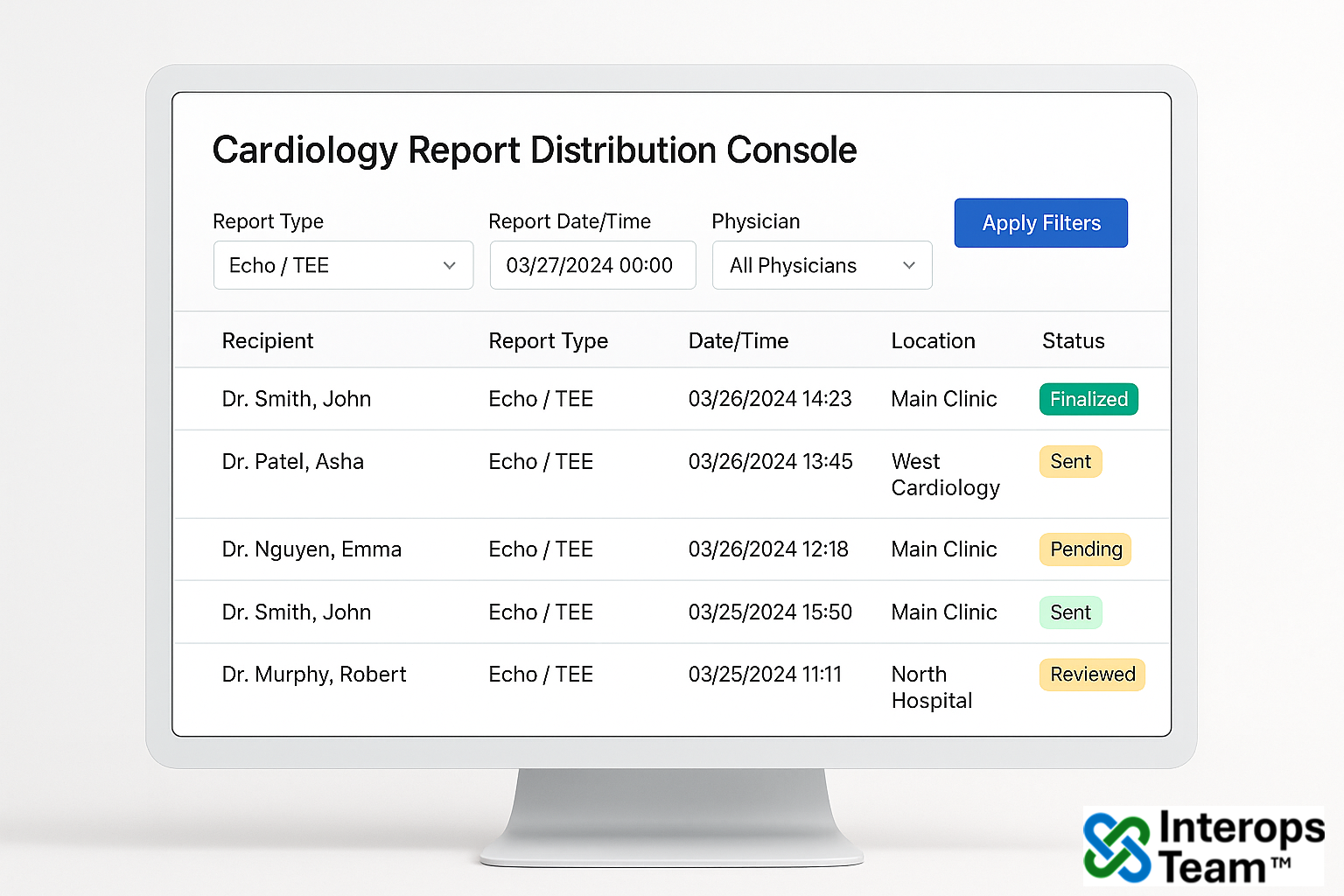Click date 03/25/2024 15:50
Viewport: 1344px width, 896px height.
coord(770,612)
